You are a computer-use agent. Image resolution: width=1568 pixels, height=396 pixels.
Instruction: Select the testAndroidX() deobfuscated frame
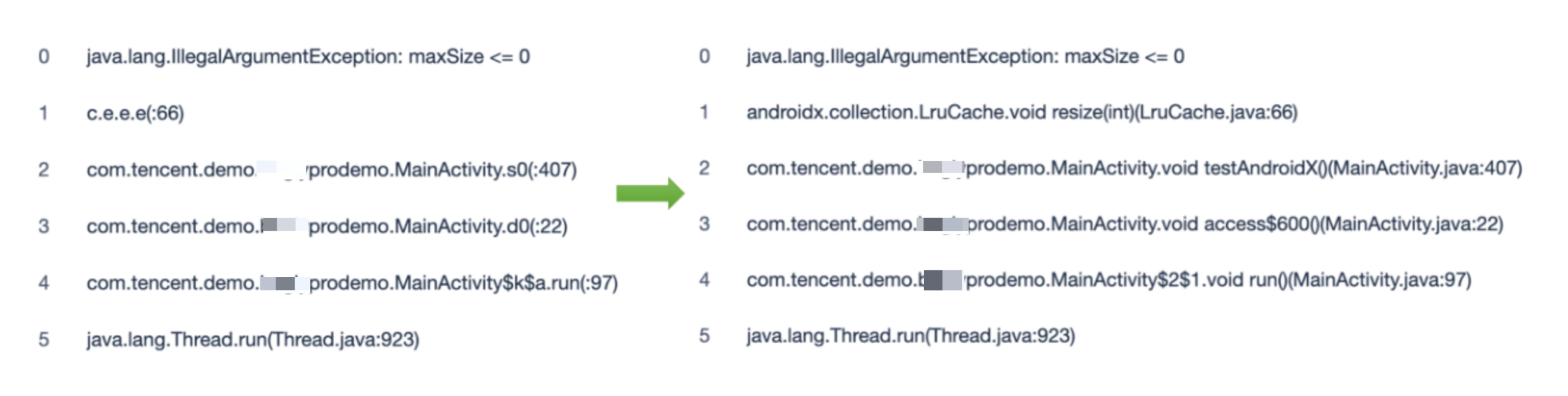[1134, 168]
